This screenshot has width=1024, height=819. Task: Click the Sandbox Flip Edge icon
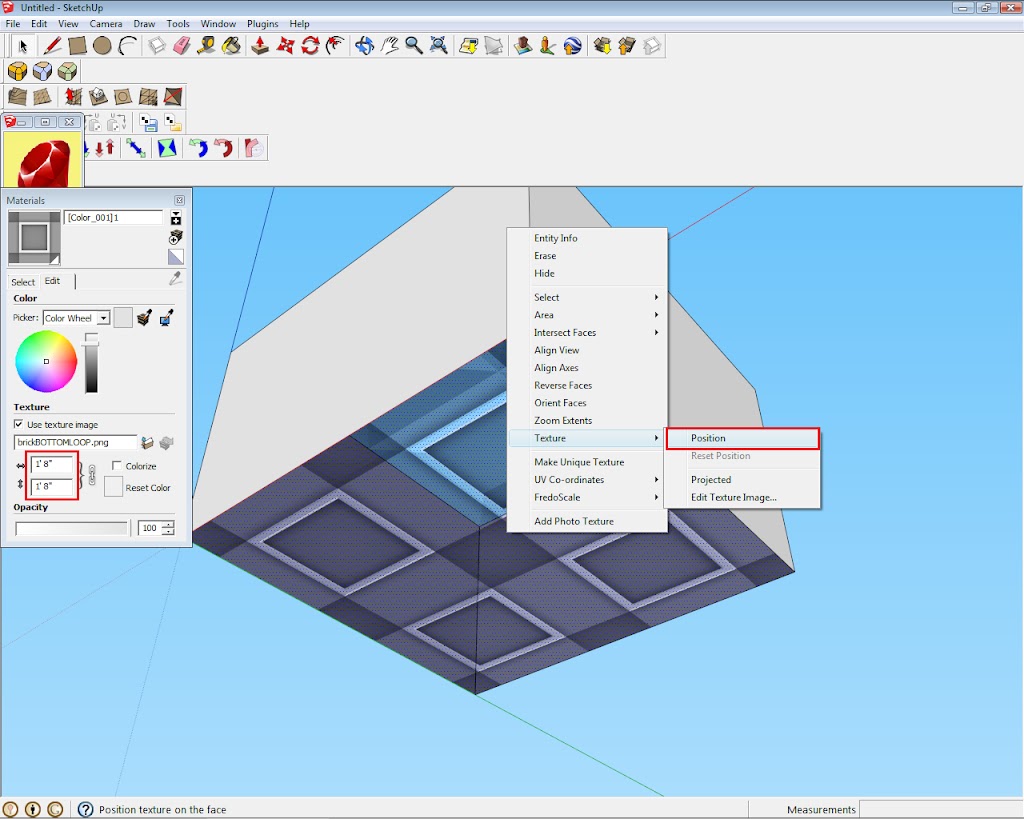point(172,97)
